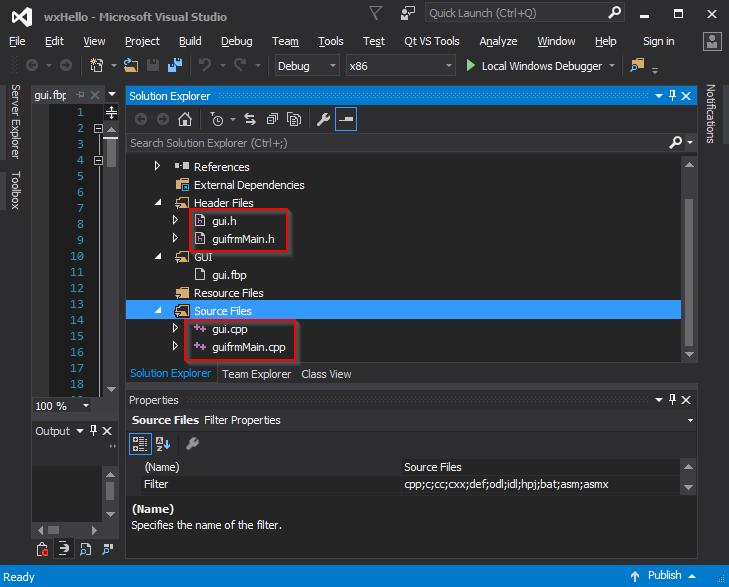This screenshot has height=587, width=729.
Task: Select Alphabetical sort in Properties panel
Action: (163, 444)
